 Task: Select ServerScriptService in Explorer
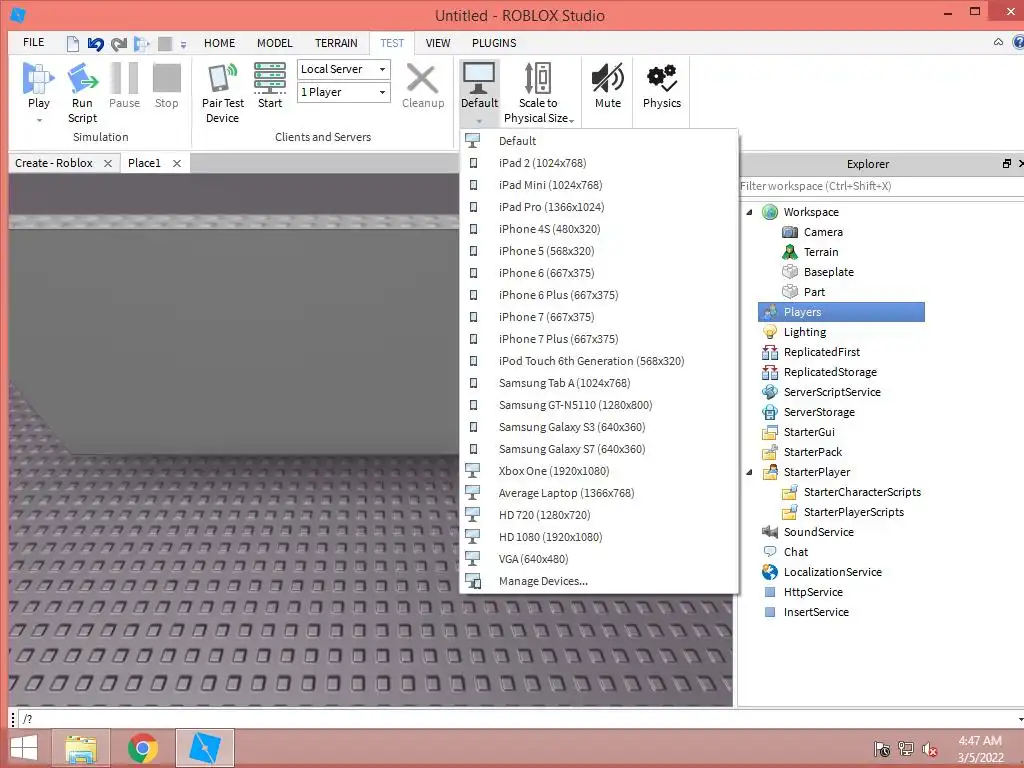(x=832, y=392)
